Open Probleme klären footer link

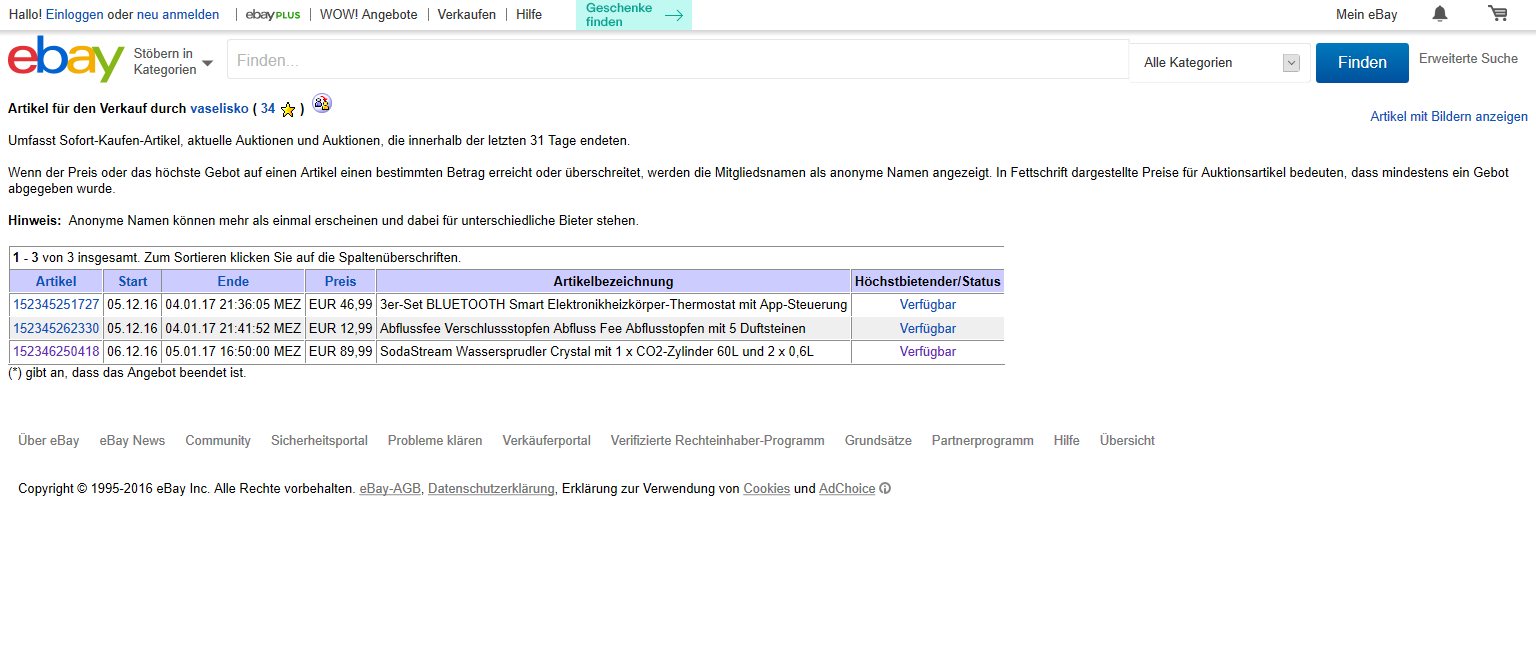(x=435, y=440)
